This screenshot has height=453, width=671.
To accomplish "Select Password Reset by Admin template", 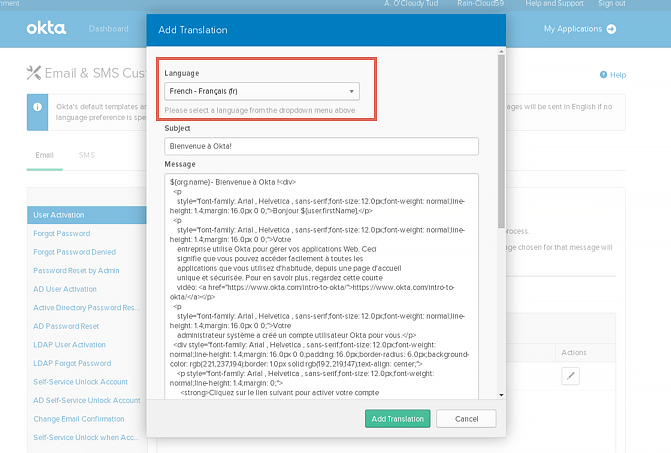I will pos(76,270).
